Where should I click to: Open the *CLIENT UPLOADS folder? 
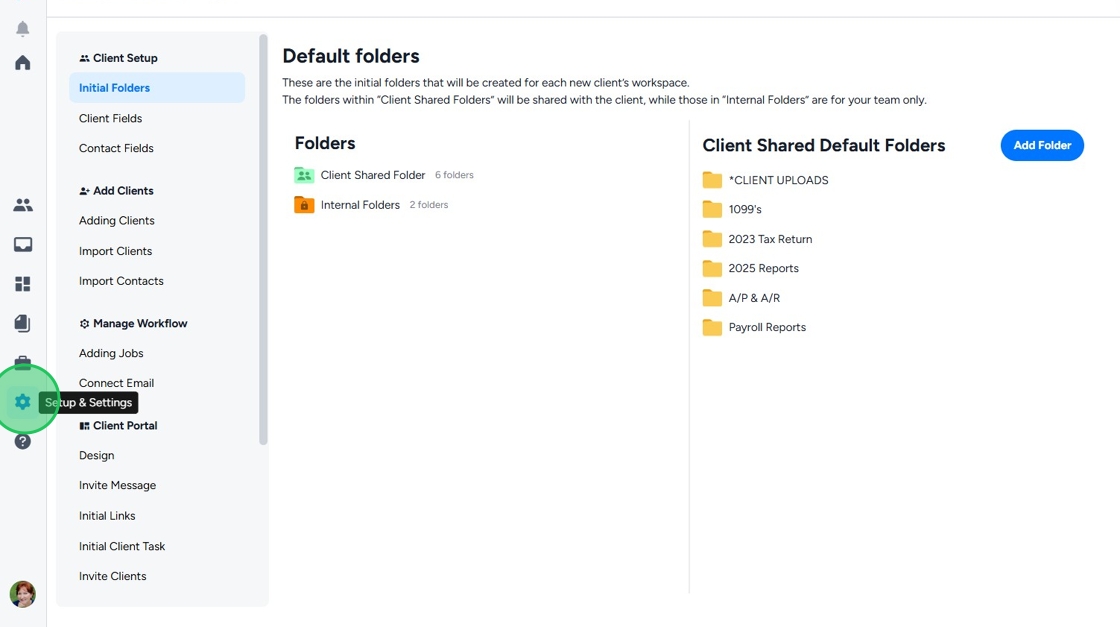pos(777,181)
